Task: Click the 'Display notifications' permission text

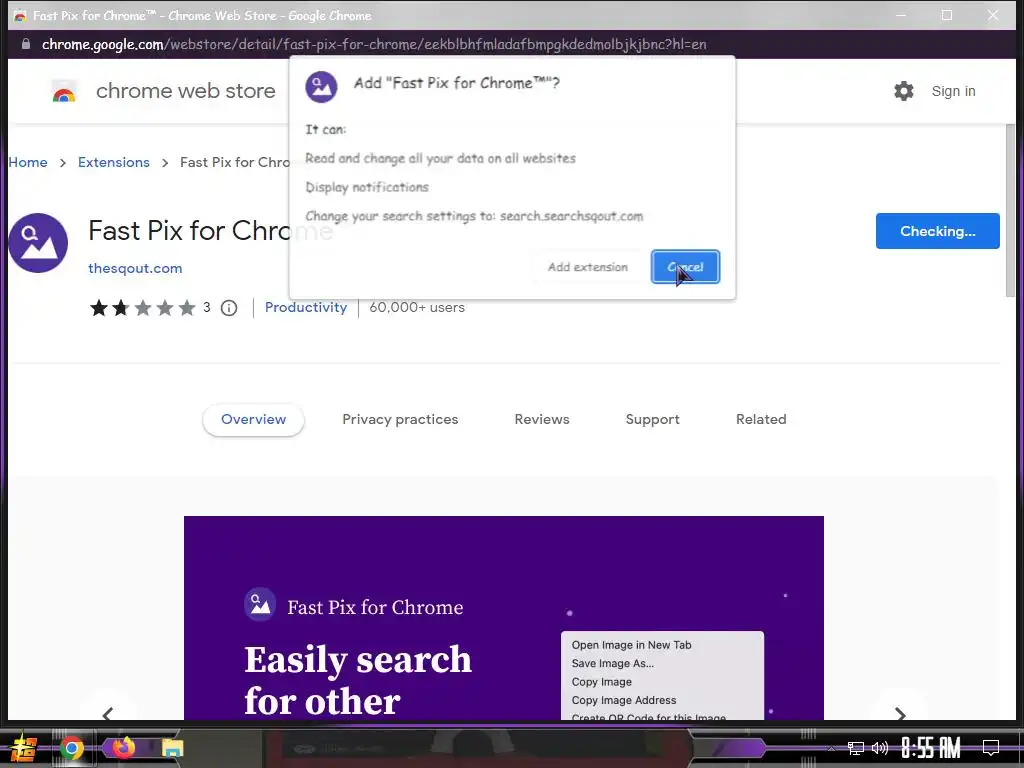Action: [367, 187]
